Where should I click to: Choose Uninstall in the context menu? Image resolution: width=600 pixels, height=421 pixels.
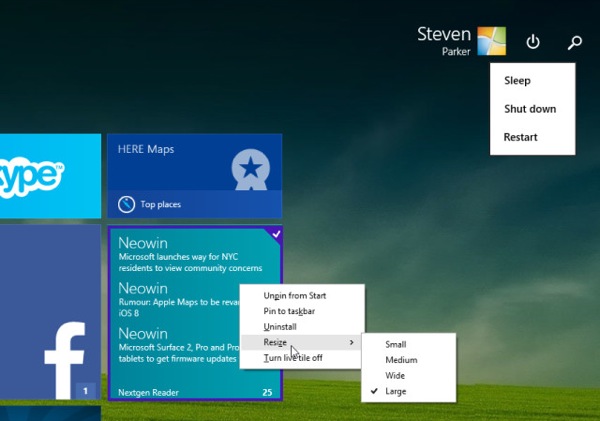302,327
